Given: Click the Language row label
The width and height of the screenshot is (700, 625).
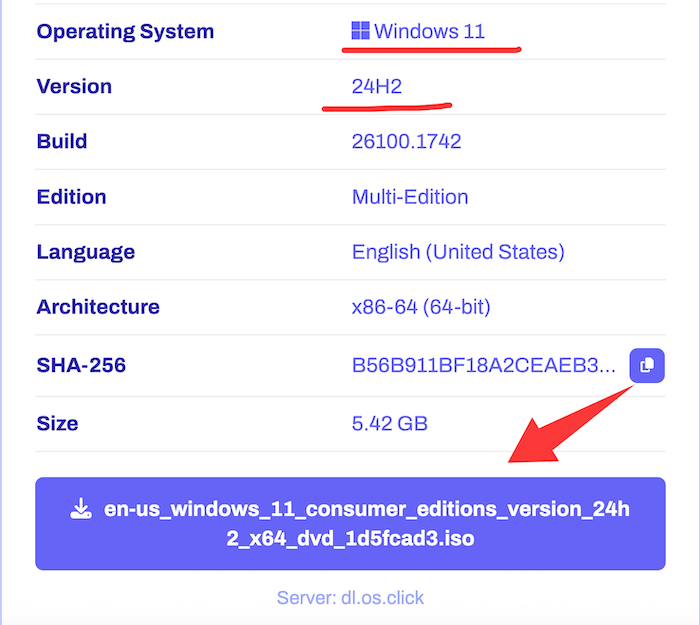Looking at the screenshot, I should pyautogui.click(x=86, y=252).
